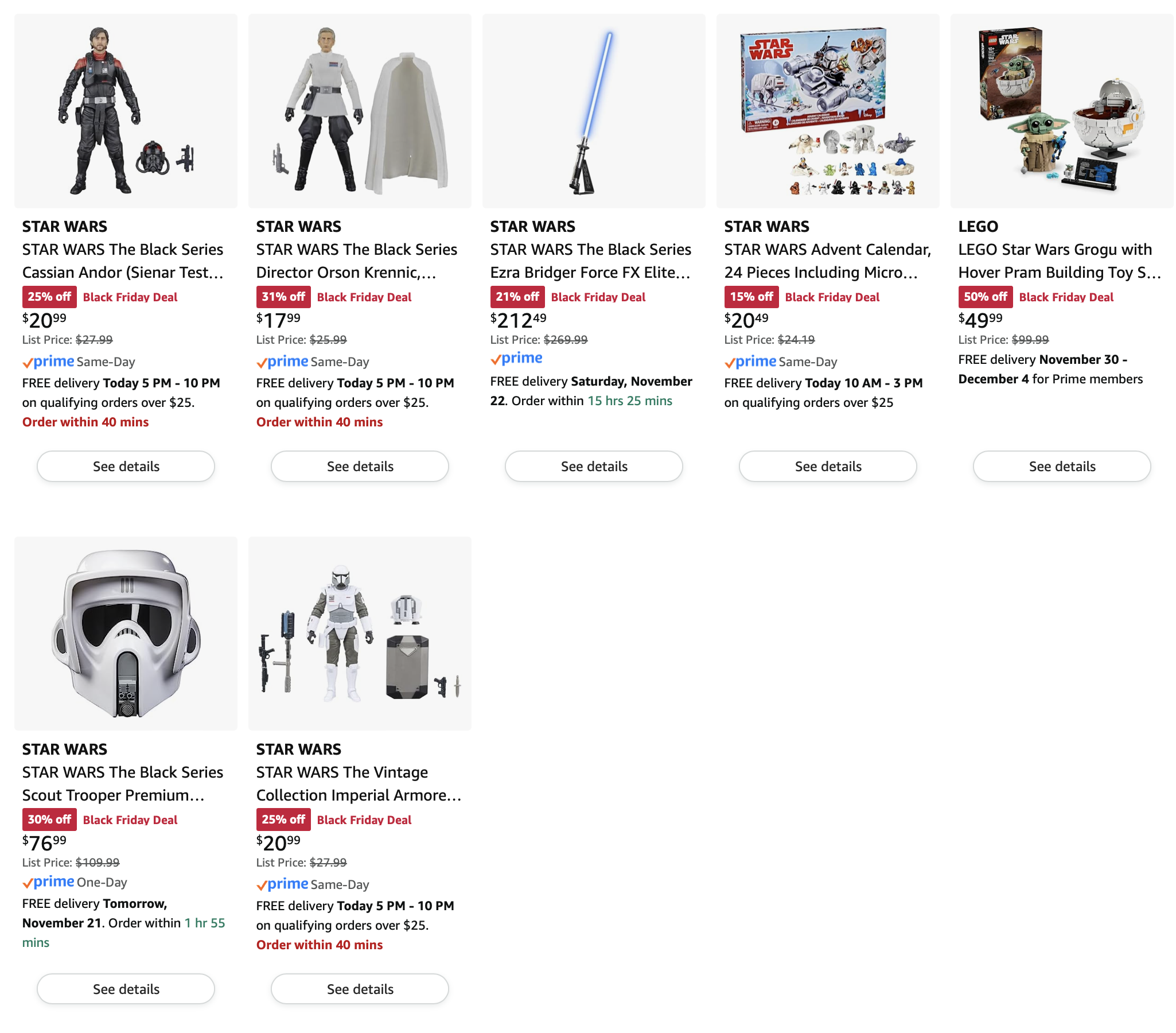The image size is (1176, 1033).
Task: Click See details for Cassian Andor figure
Action: 126,466
